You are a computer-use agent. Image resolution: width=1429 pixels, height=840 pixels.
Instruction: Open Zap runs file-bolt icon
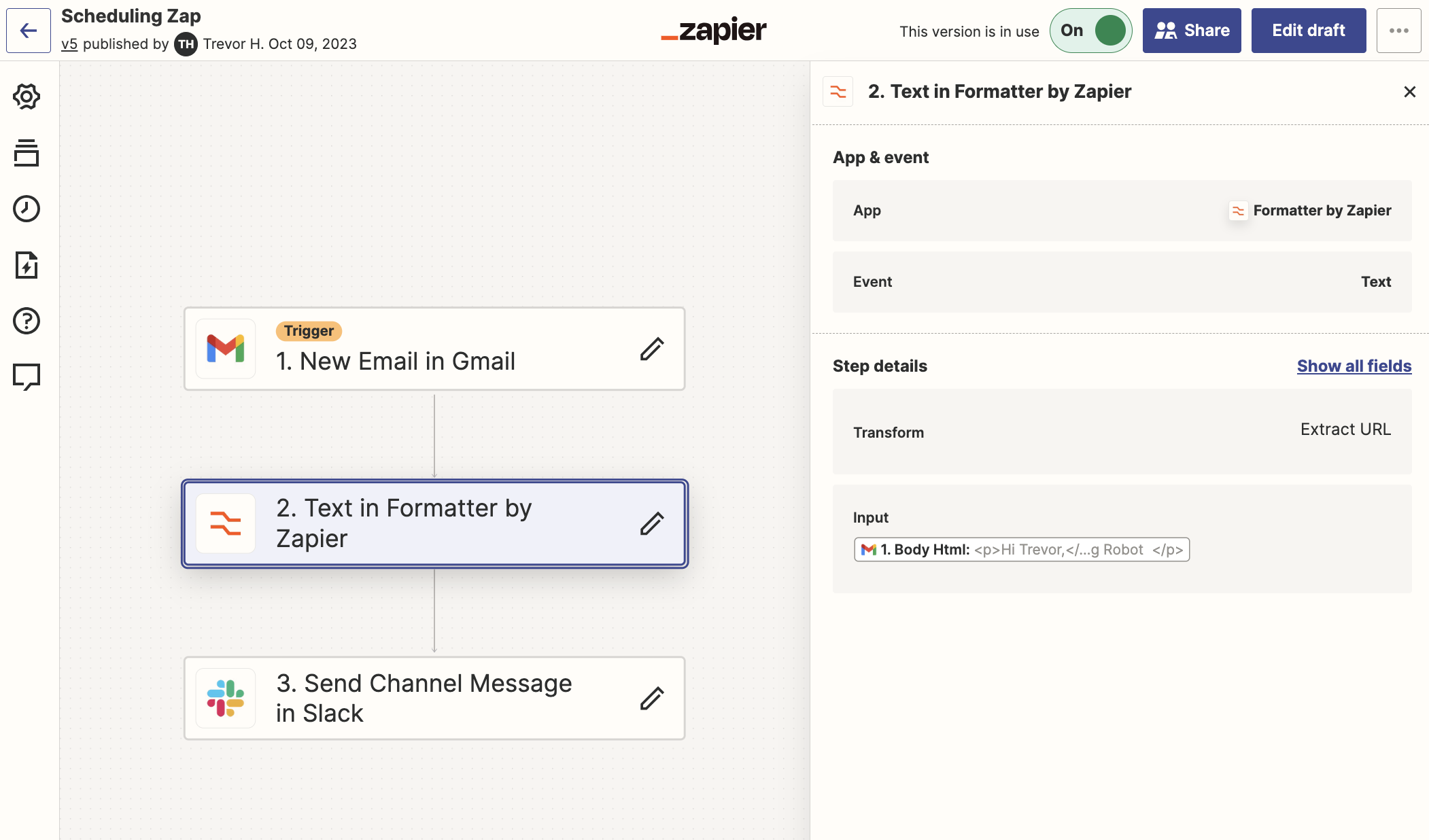pos(27,265)
